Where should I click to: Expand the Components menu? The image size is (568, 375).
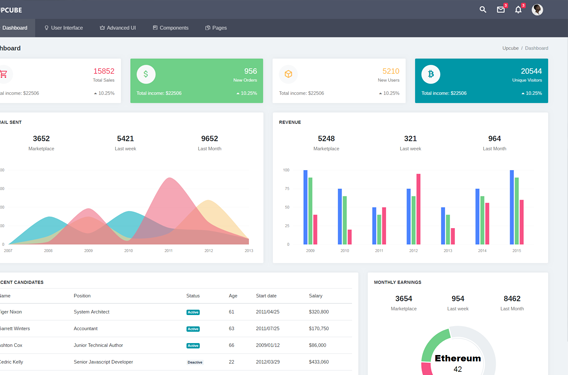click(x=170, y=28)
